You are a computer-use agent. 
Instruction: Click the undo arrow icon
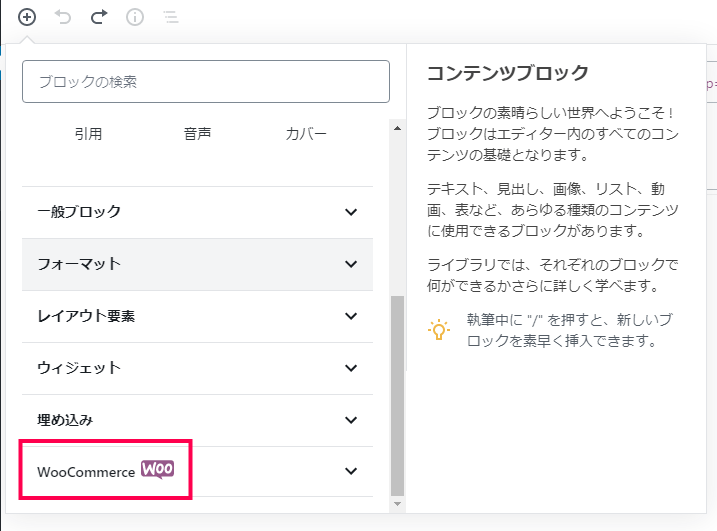(63, 17)
